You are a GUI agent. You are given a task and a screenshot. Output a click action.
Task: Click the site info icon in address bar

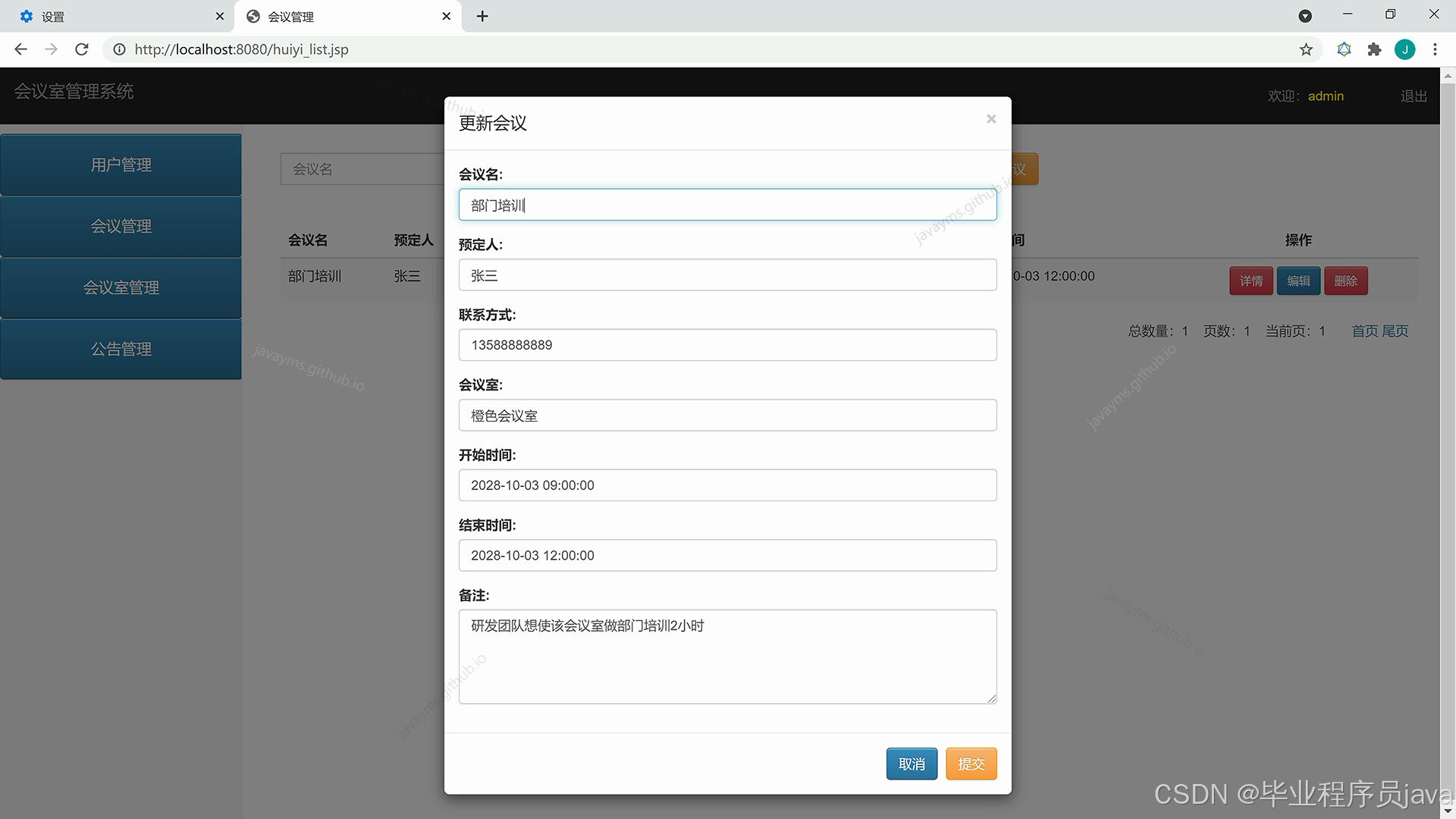tap(119, 49)
